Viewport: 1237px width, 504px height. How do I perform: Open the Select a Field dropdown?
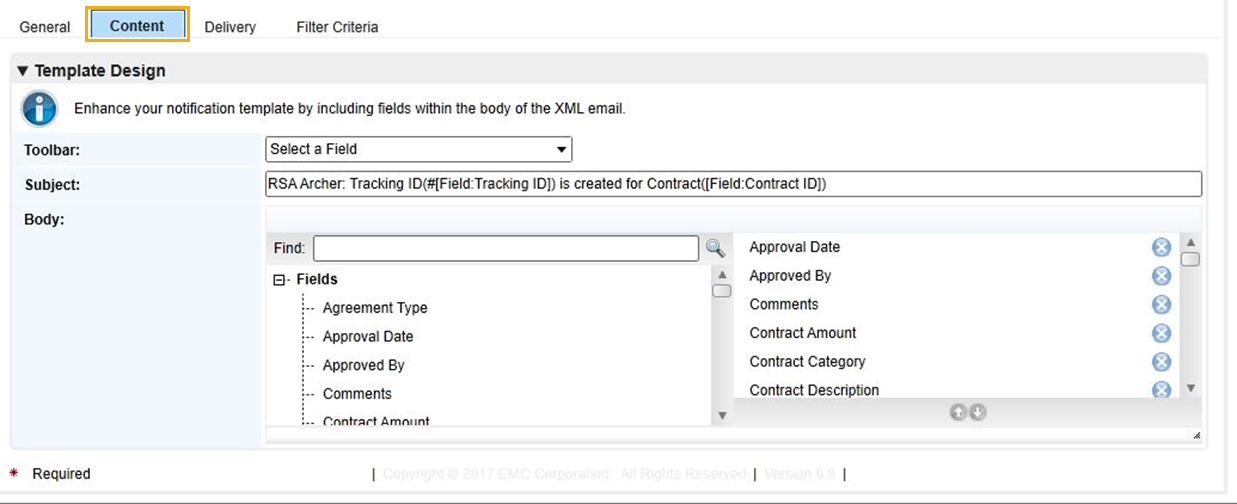click(x=419, y=149)
